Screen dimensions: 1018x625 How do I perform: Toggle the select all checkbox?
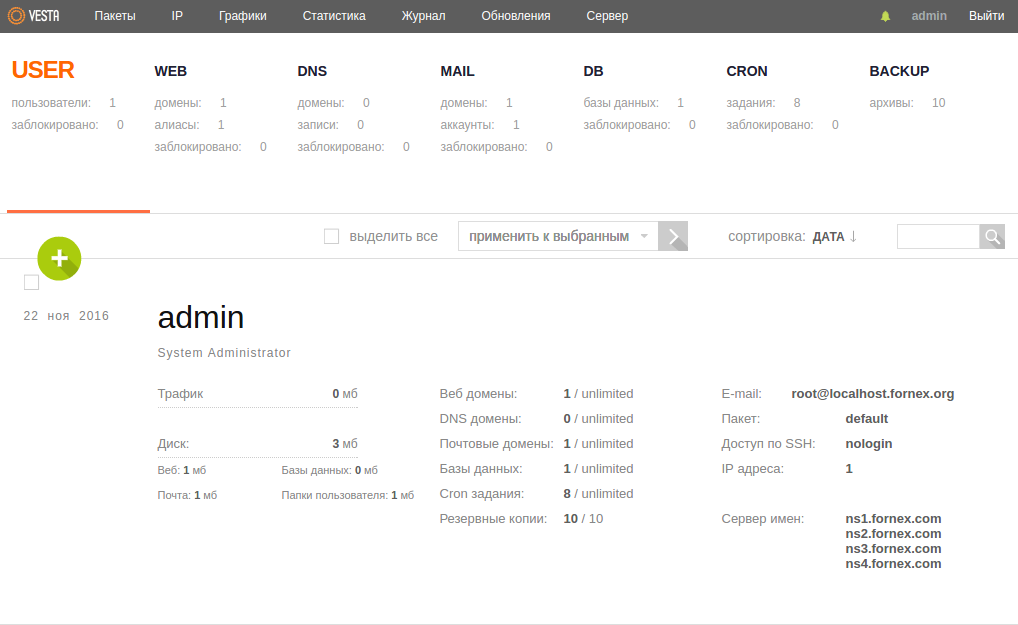pyautogui.click(x=332, y=237)
